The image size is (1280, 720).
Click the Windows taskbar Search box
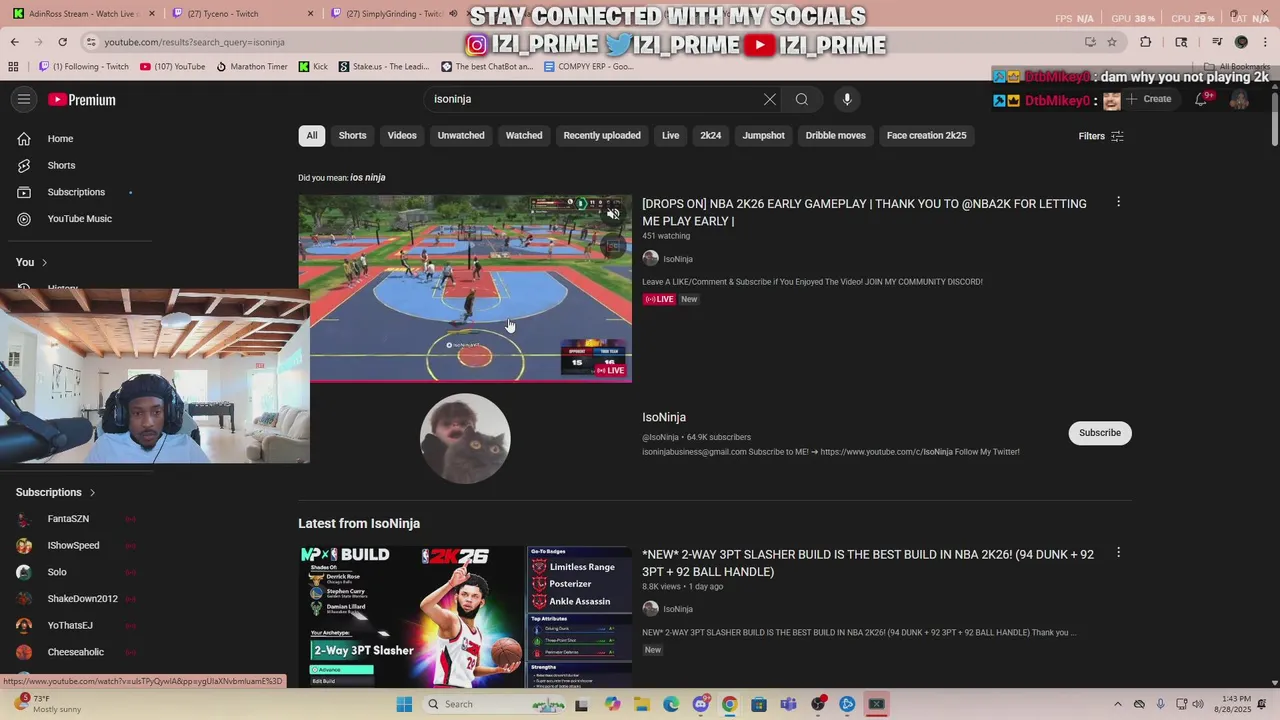(494, 704)
